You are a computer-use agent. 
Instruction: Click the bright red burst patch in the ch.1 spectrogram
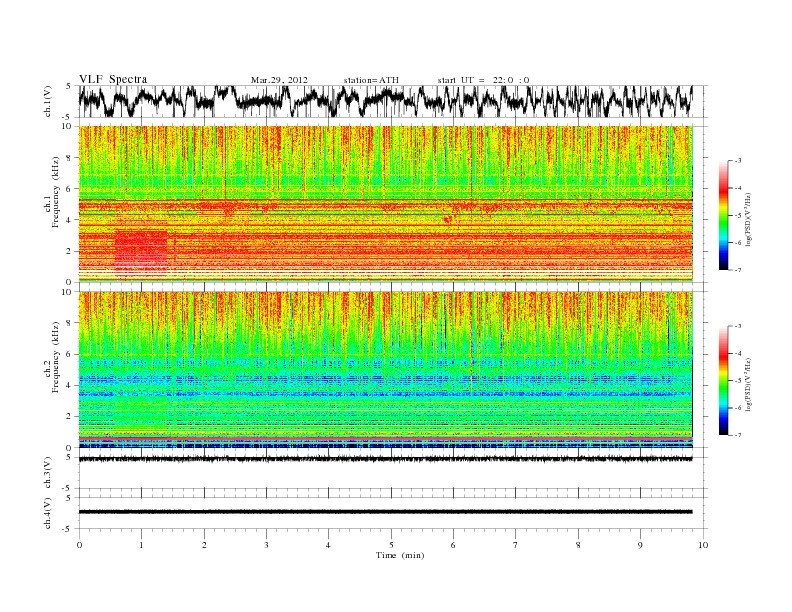[141, 249]
